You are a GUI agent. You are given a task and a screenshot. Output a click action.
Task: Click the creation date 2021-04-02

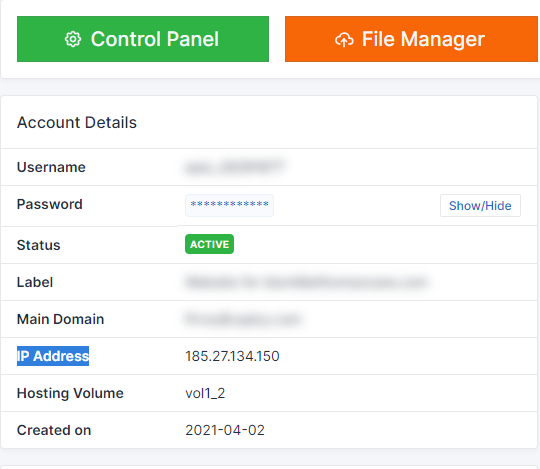click(x=225, y=430)
